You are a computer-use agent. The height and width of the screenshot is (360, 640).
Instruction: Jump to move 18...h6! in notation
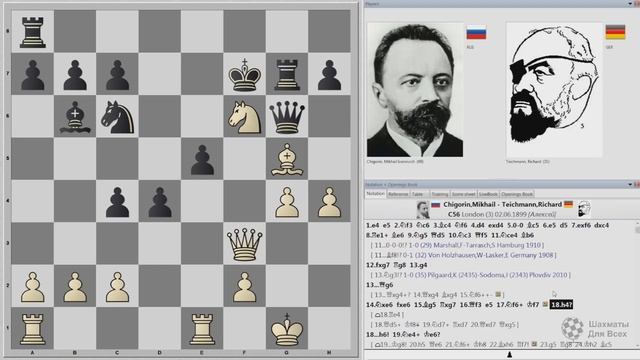point(378,335)
